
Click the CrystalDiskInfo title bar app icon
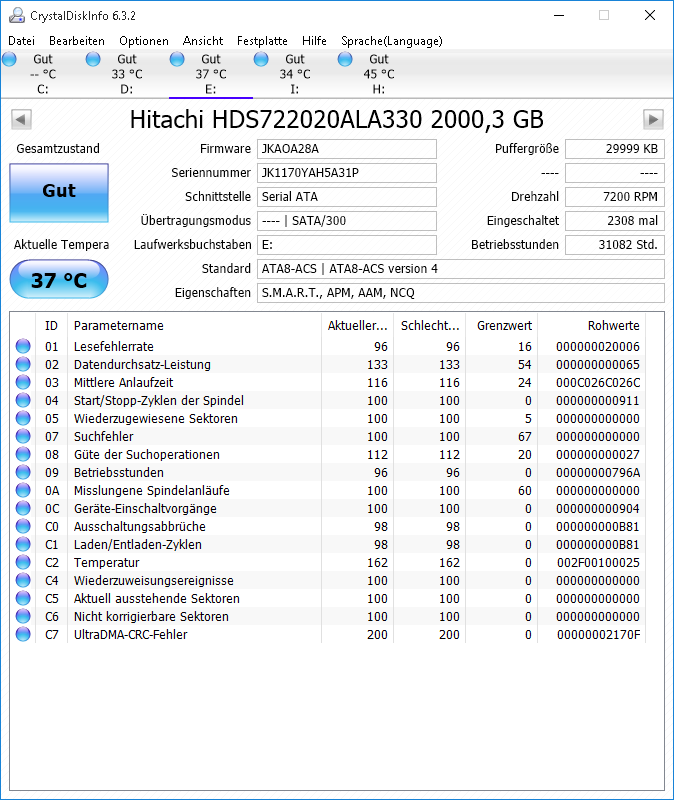click(x=16, y=15)
